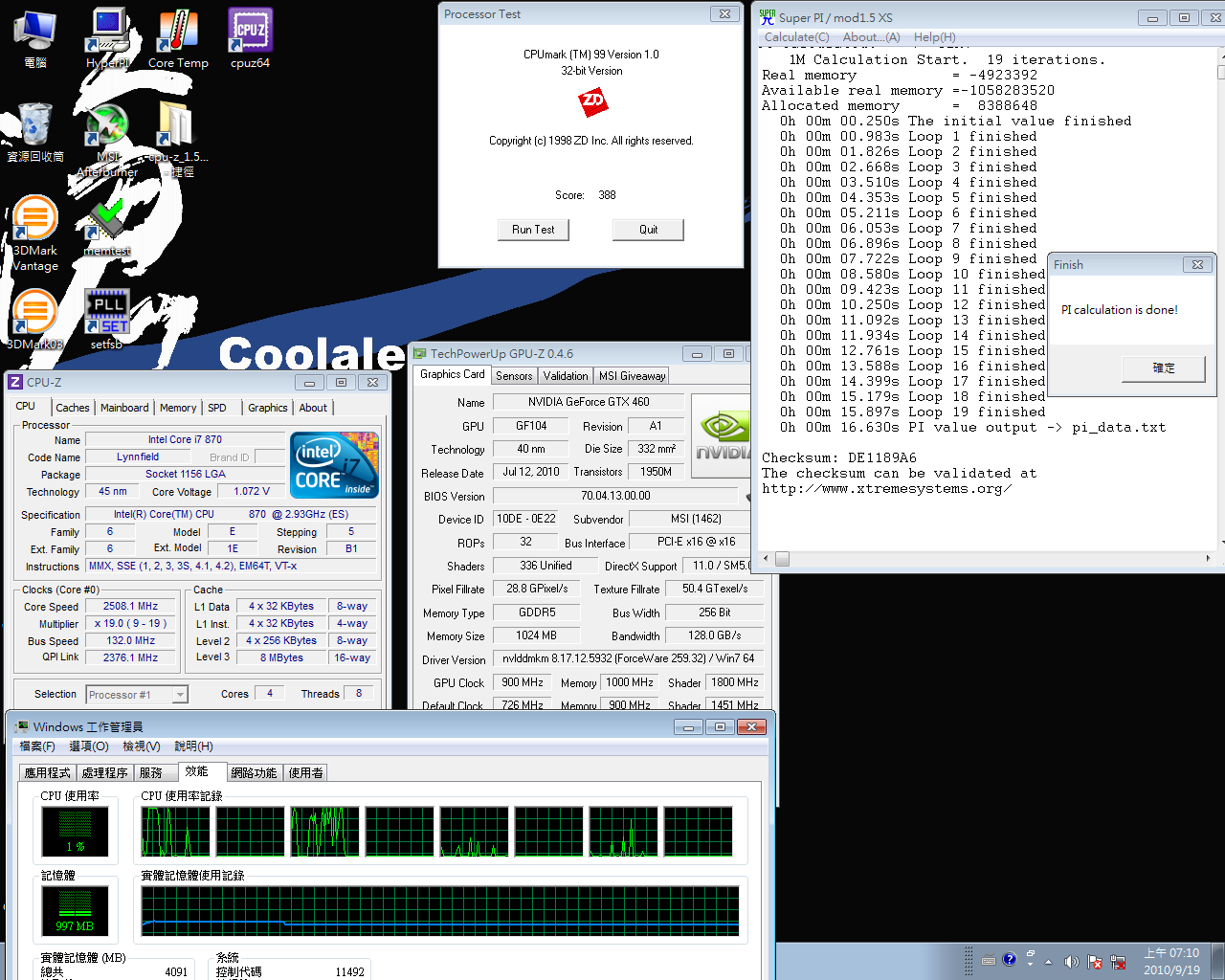Open the Calculate(C) menu in Super PI
The height and width of the screenshot is (980, 1225).
(796, 37)
